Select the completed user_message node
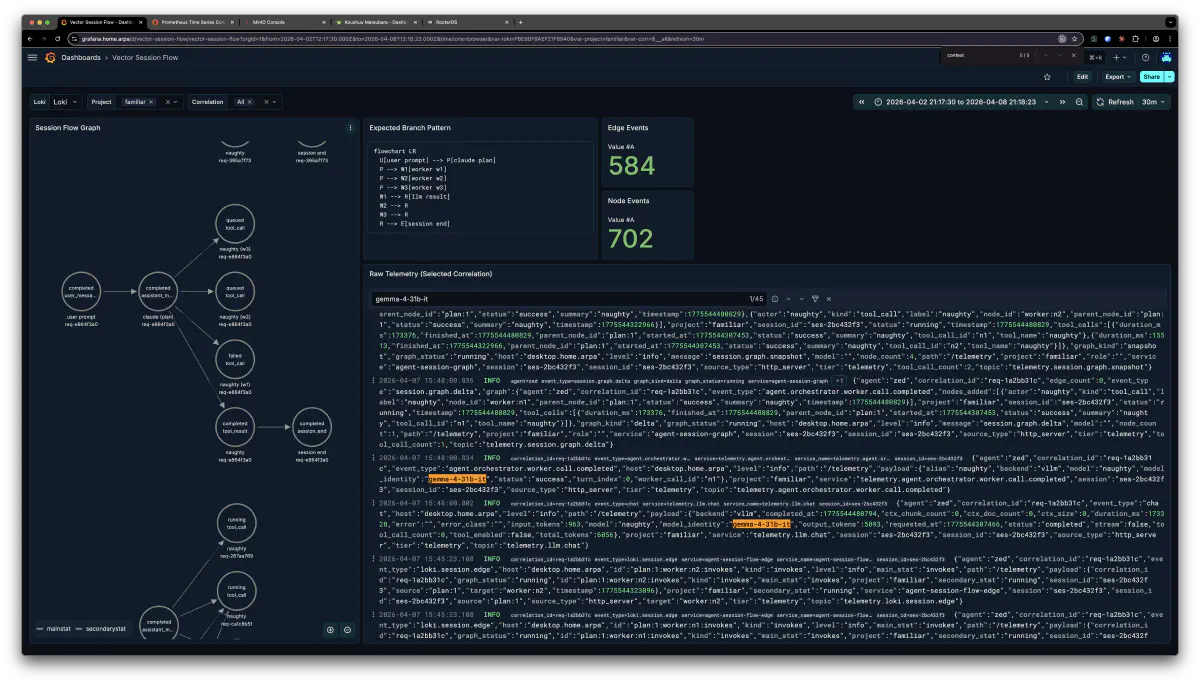The height and width of the screenshot is (684, 1200). pyautogui.click(x=81, y=291)
